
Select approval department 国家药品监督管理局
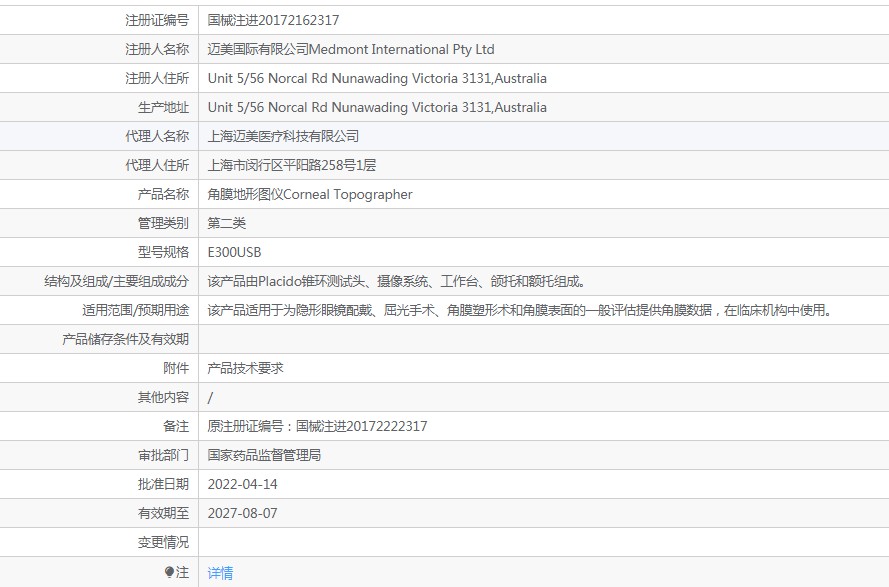pyautogui.click(x=264, y=455)
